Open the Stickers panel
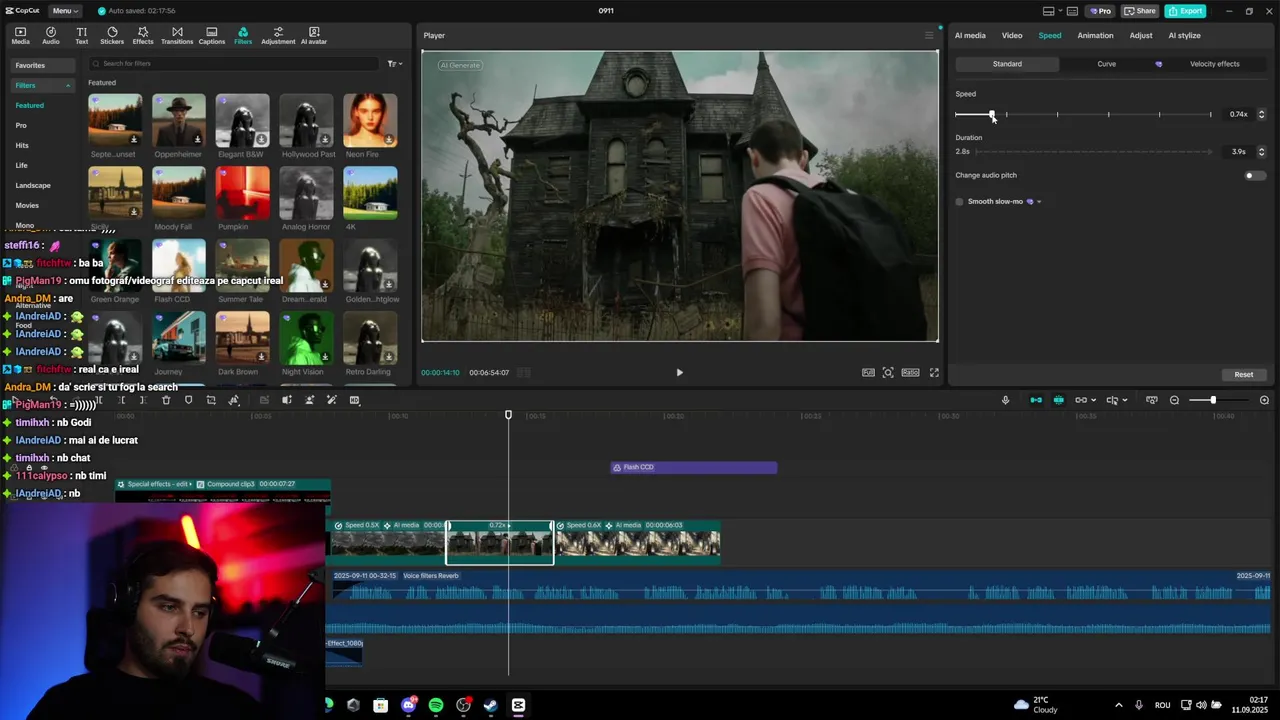This screenshot has height=720, width=1280. point(112,36)
